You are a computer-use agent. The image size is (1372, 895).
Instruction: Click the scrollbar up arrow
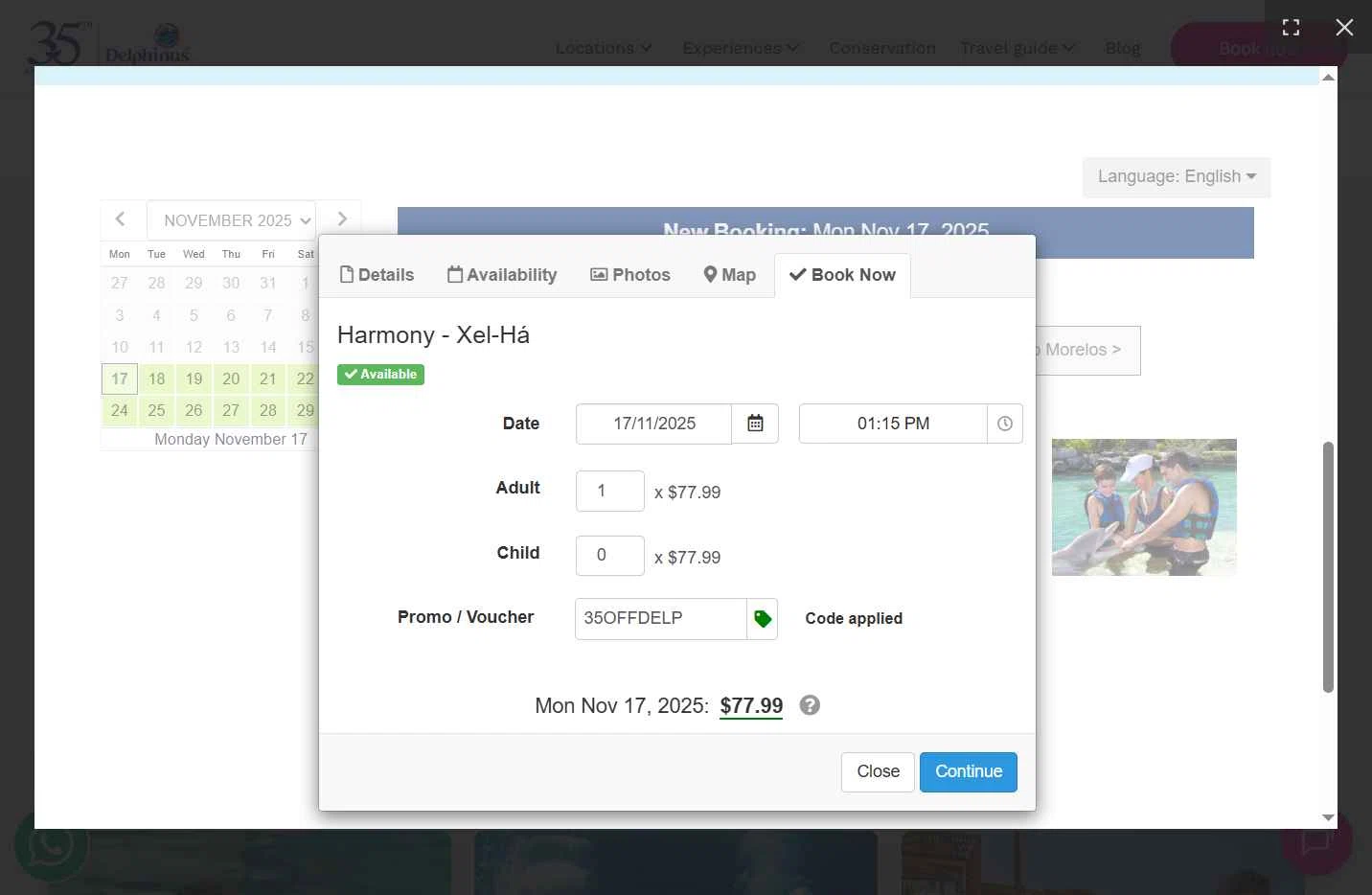(x=1328, y=77)
